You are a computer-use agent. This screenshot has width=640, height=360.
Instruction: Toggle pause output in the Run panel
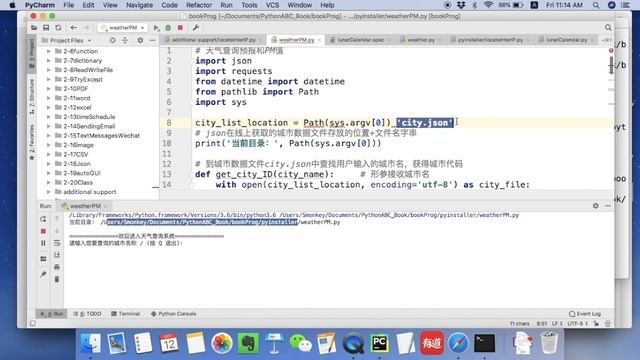[43, 243]
